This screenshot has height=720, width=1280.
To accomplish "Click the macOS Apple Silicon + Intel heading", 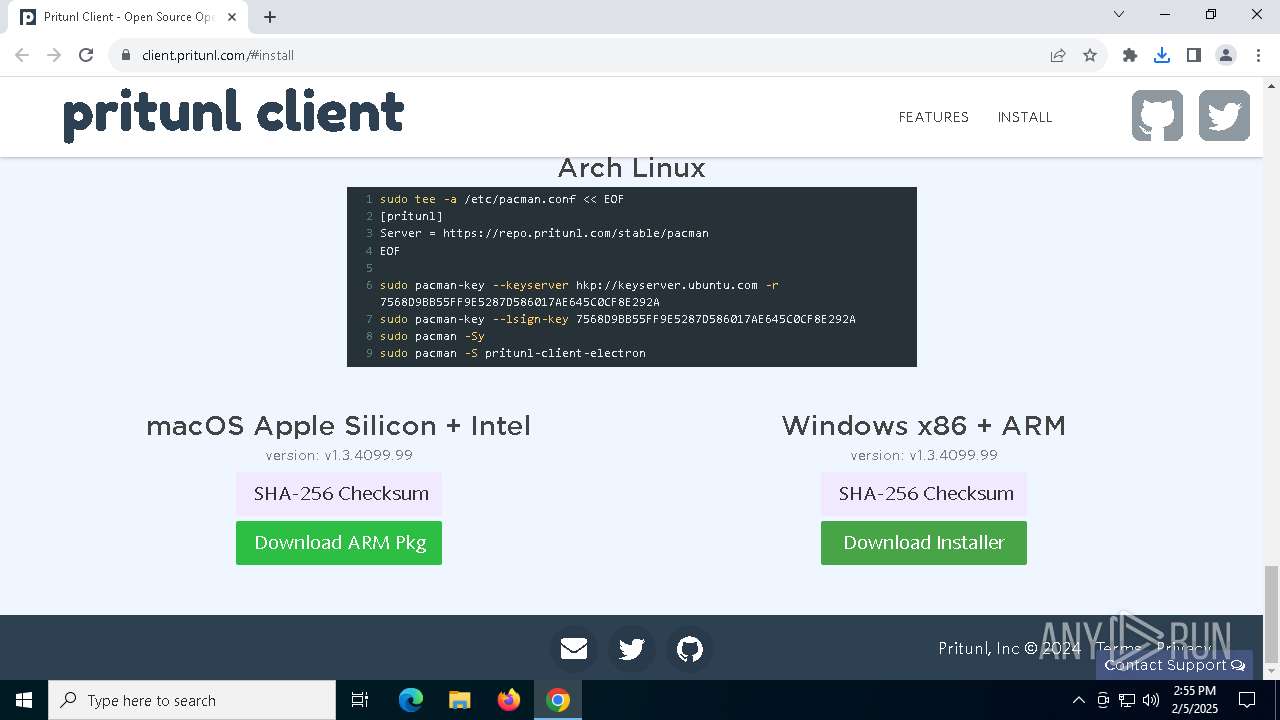I will pos(339,426).
